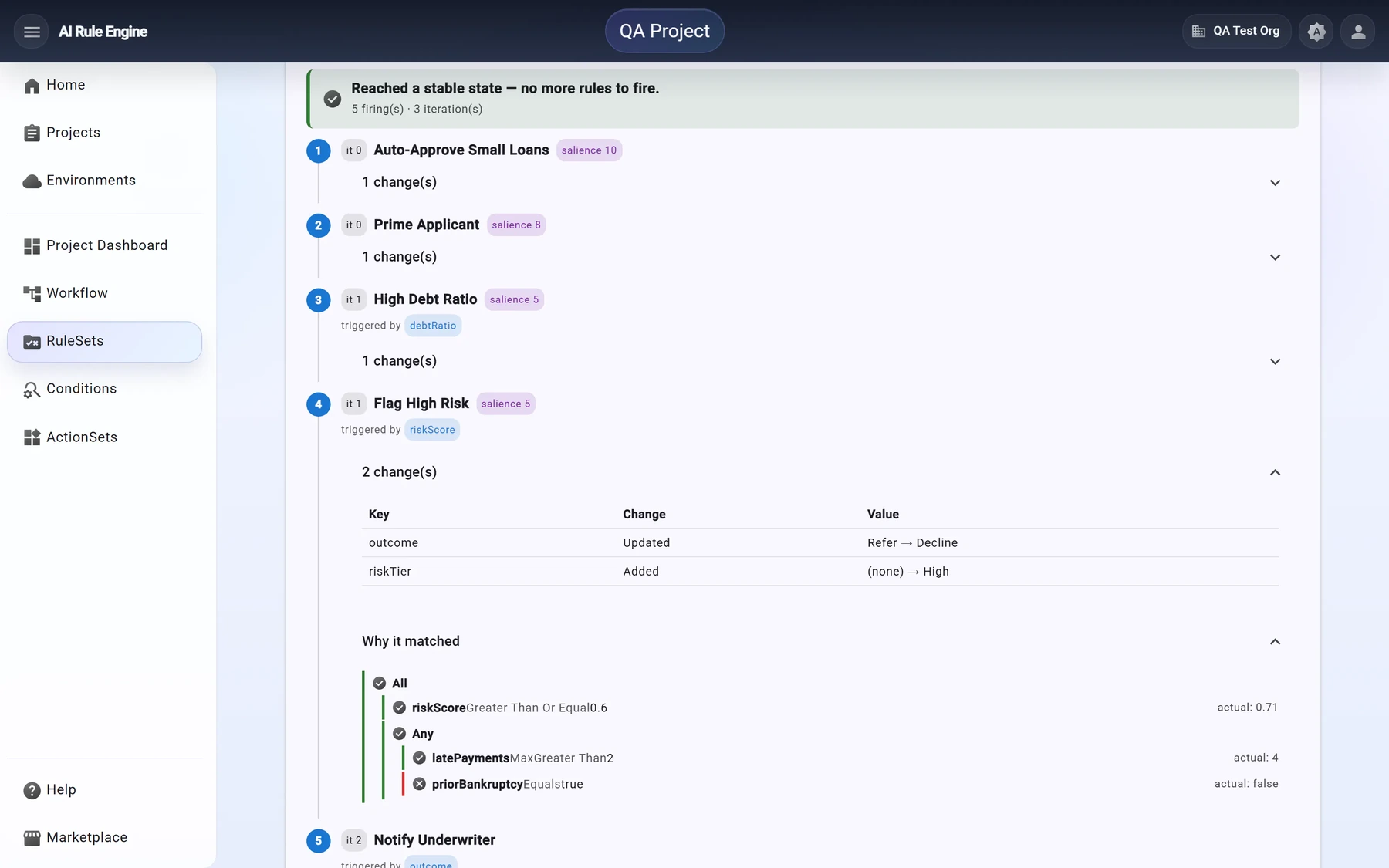
Task: Click the QA Project title button
Action: tap(664, 31)
